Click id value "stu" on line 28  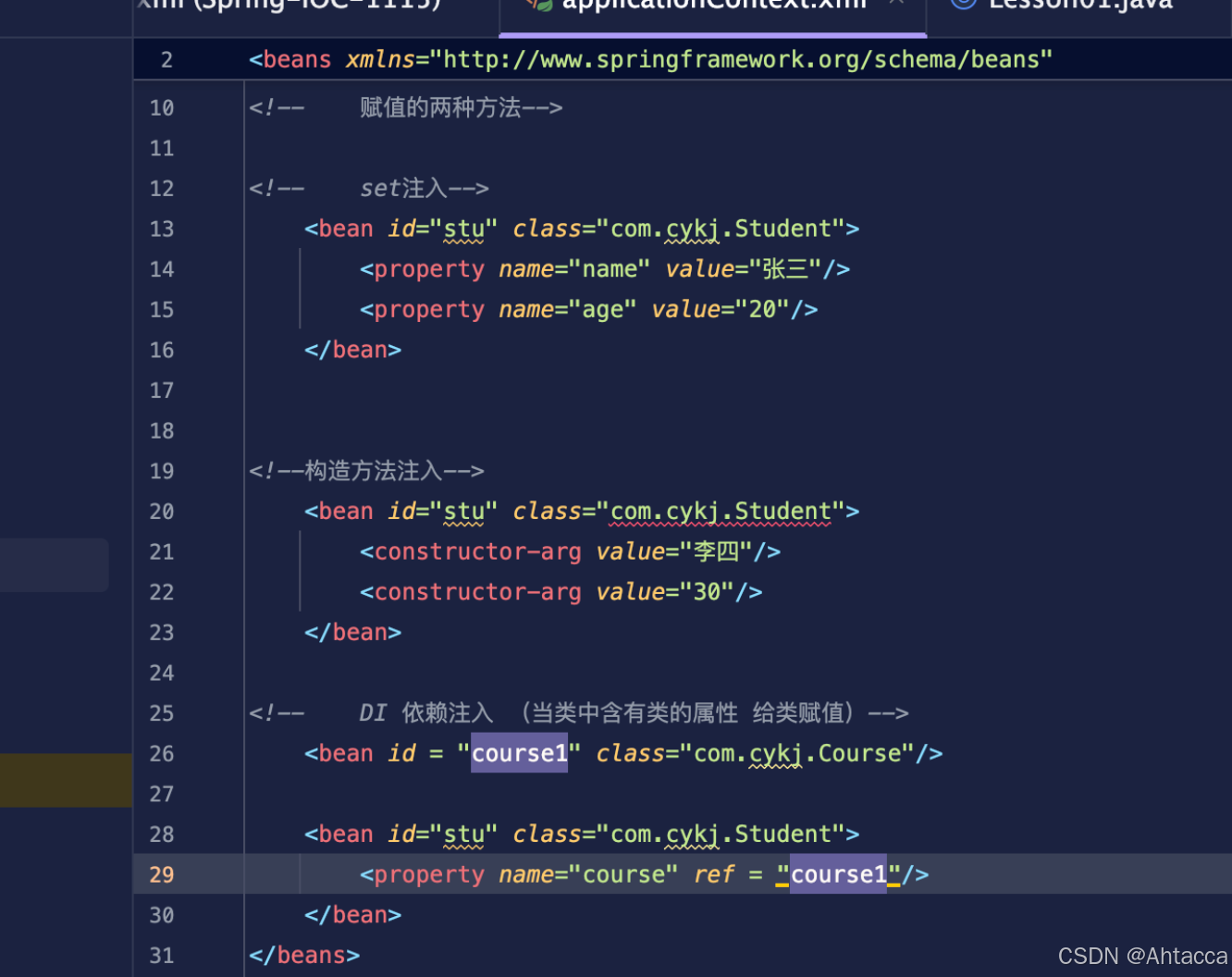[464, 835]
